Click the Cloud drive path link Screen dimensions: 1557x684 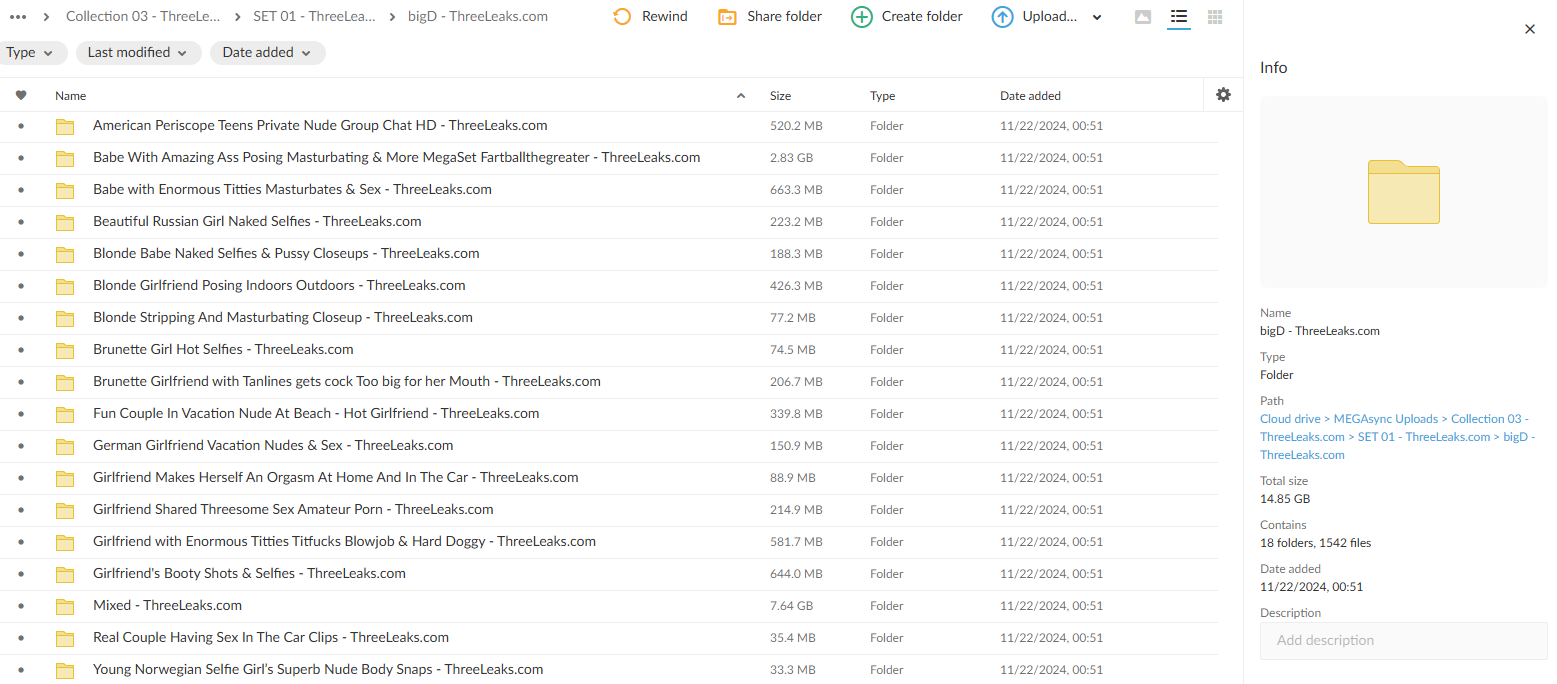[x=1289, y=419]
